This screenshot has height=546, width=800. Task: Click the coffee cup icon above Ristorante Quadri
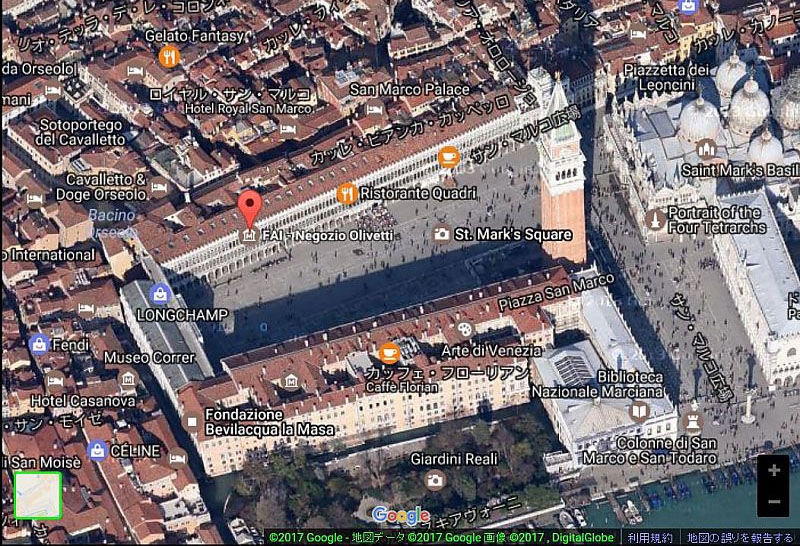pos(448,157)
